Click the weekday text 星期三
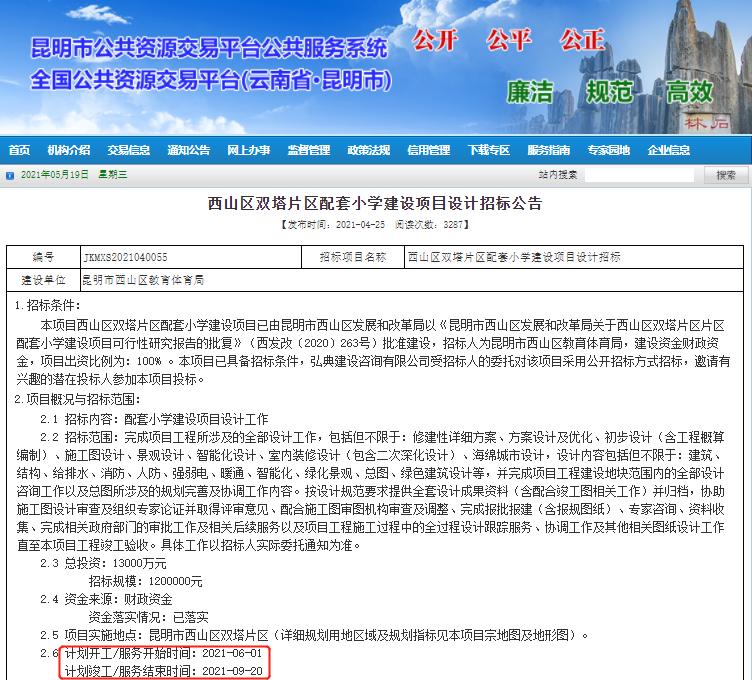The height and width of the screenshot is (680, 752). point(113,175)
